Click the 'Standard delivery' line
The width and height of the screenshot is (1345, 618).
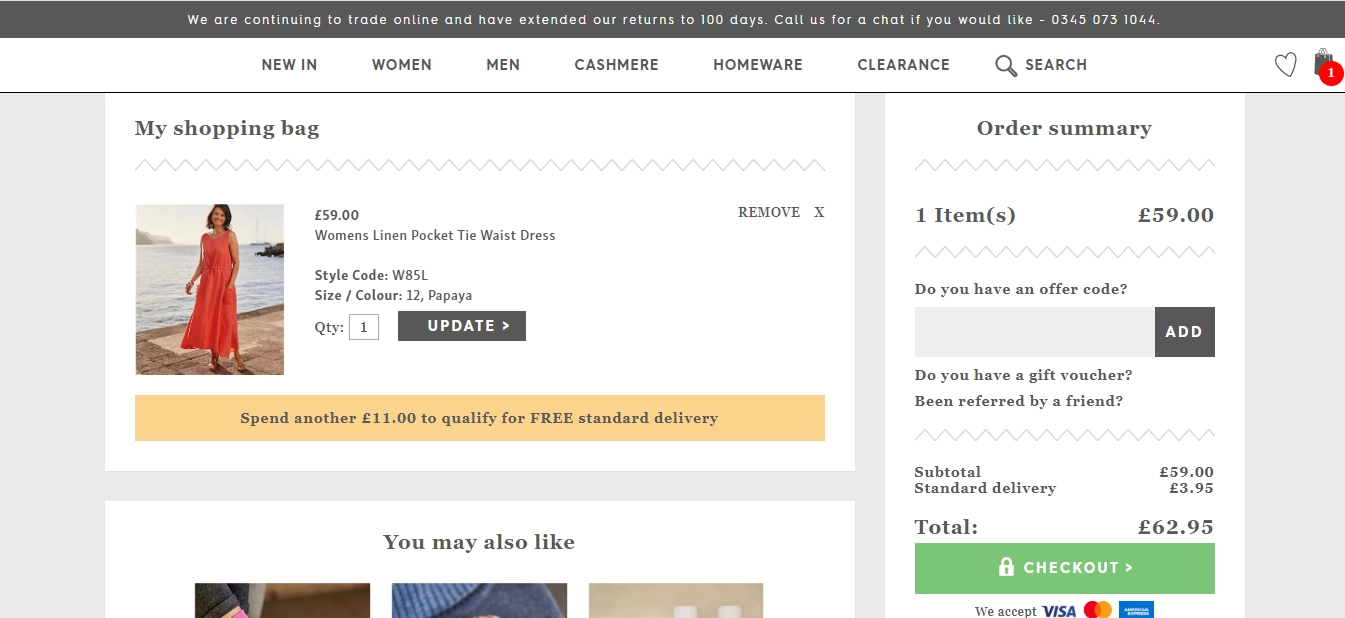pyautogui.click(x=1065, y=488)
